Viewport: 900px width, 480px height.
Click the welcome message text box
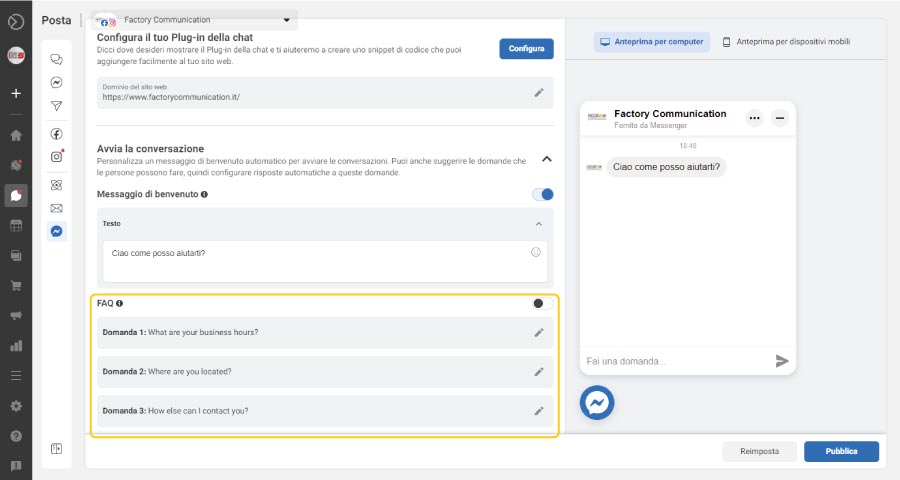325,261
